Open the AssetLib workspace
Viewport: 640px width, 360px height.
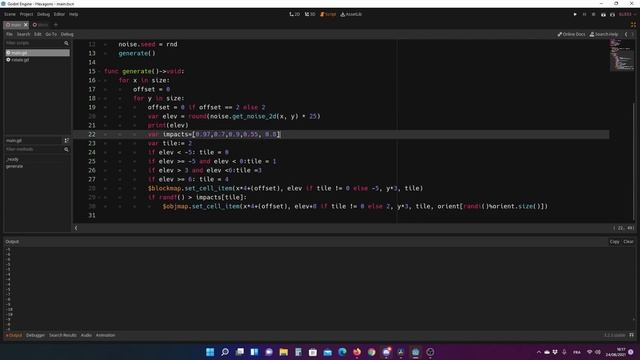click(351, 14)
